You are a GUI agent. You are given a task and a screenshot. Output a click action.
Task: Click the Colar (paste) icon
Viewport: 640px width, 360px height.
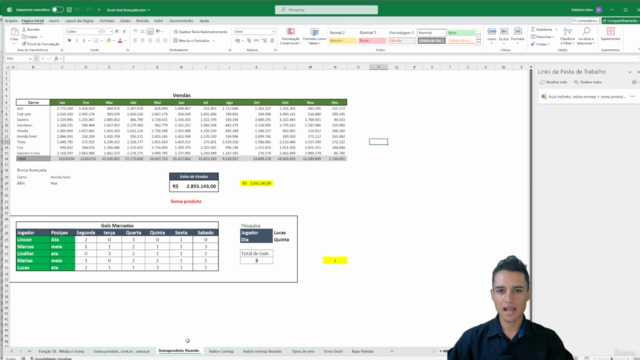pos(14,32)
